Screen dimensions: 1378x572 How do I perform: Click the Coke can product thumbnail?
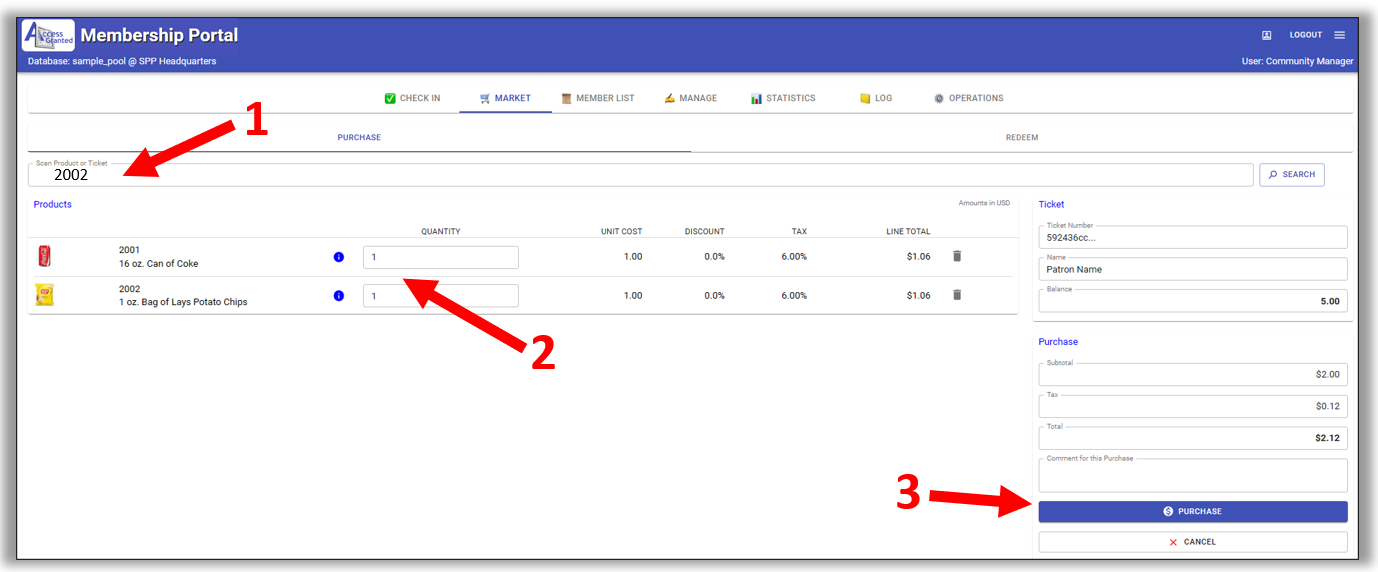(44, 257)
